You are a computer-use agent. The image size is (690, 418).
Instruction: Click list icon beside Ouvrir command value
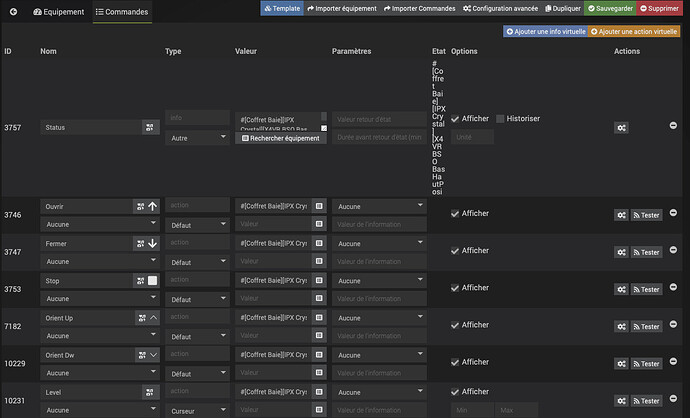(319, 206)
